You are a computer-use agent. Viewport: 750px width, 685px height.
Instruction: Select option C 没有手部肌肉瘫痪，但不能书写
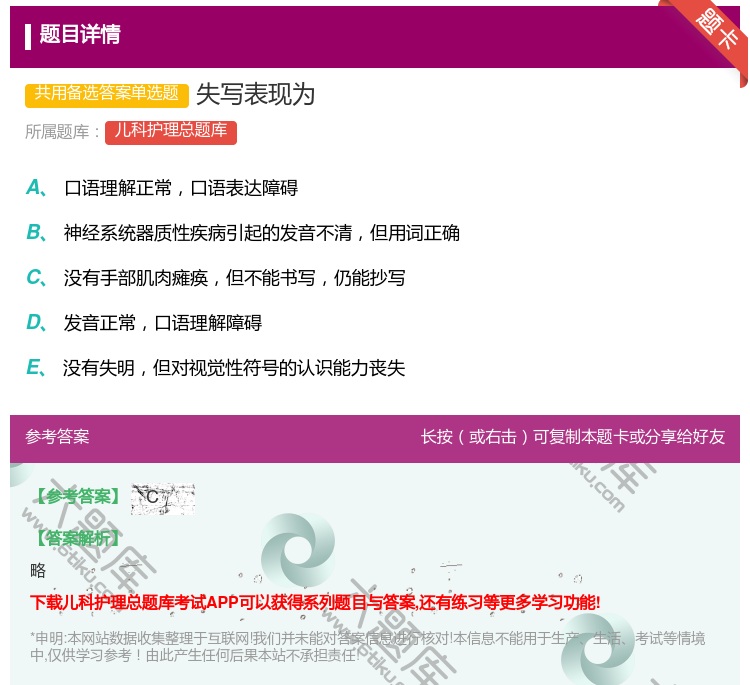[x=215, y=278]
